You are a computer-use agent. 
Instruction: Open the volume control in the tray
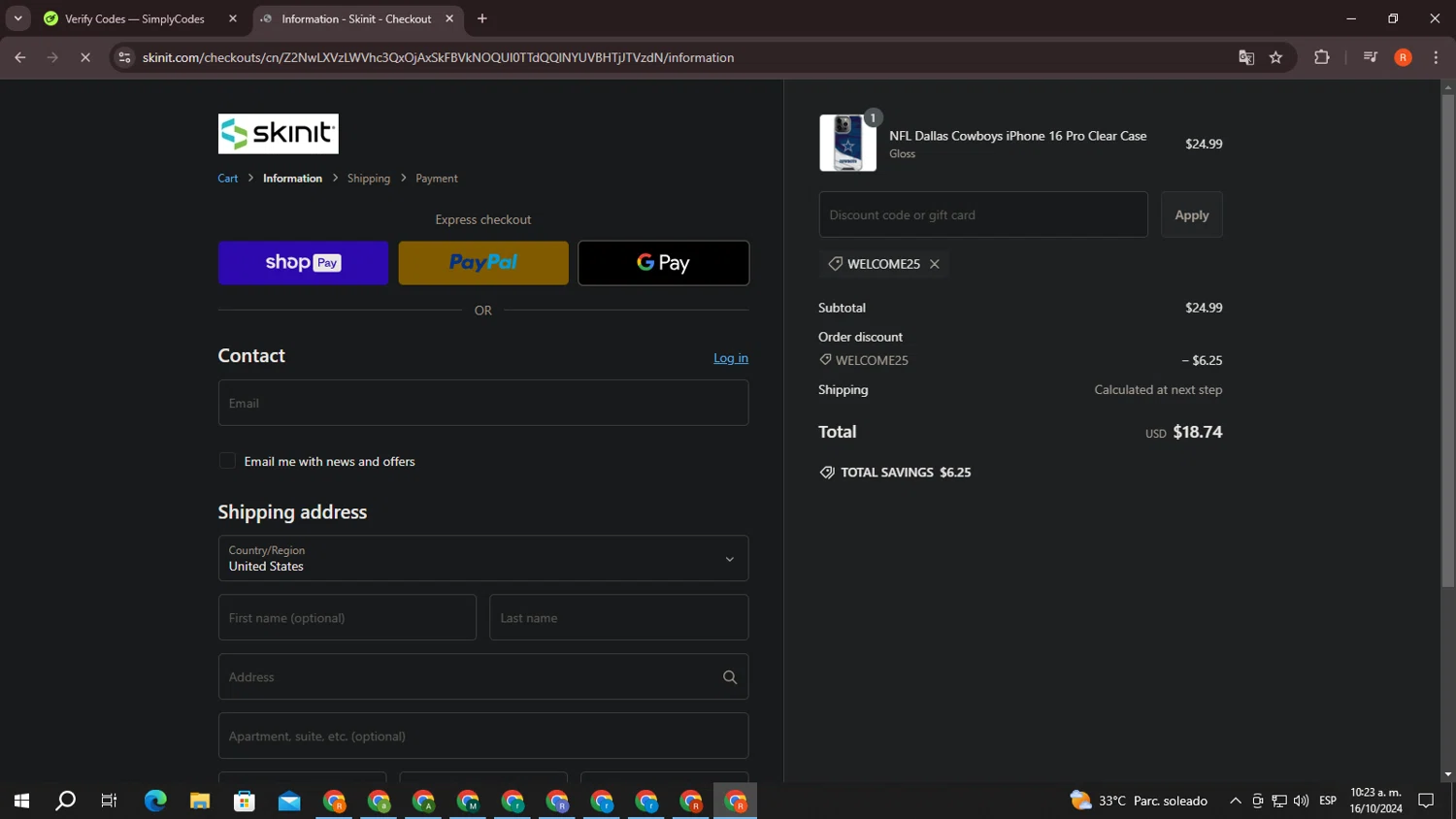point(1302,801)
